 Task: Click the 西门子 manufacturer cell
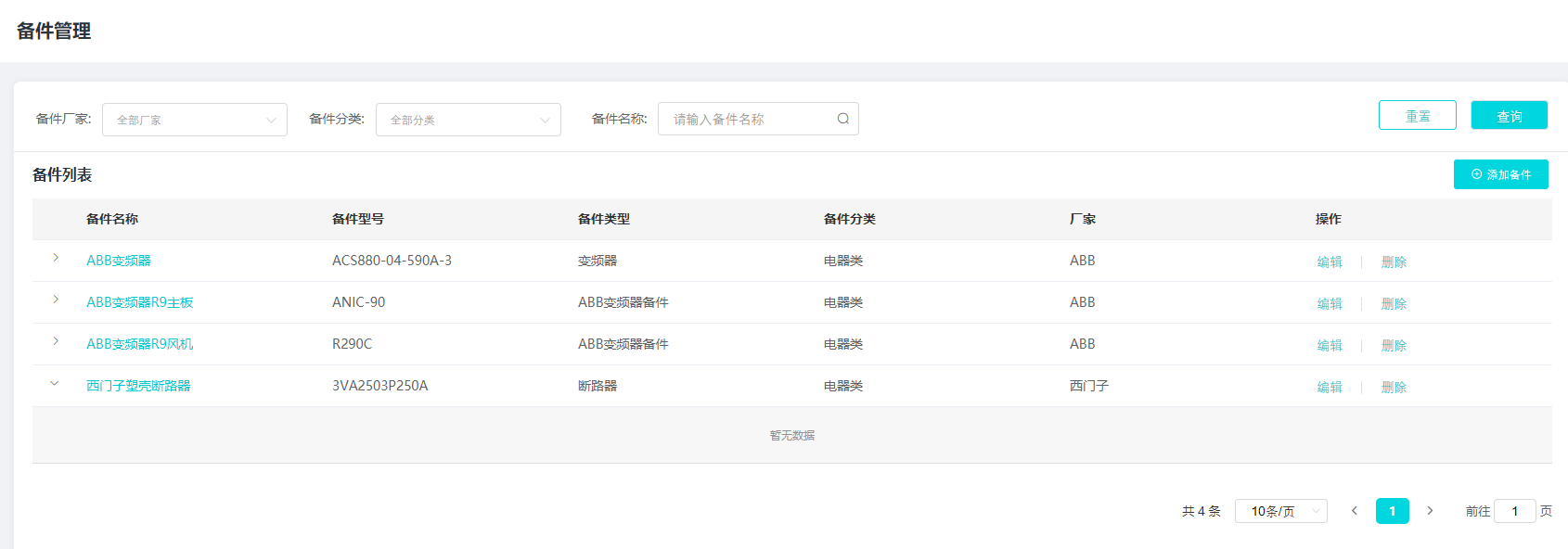(x=1089, y=386)
